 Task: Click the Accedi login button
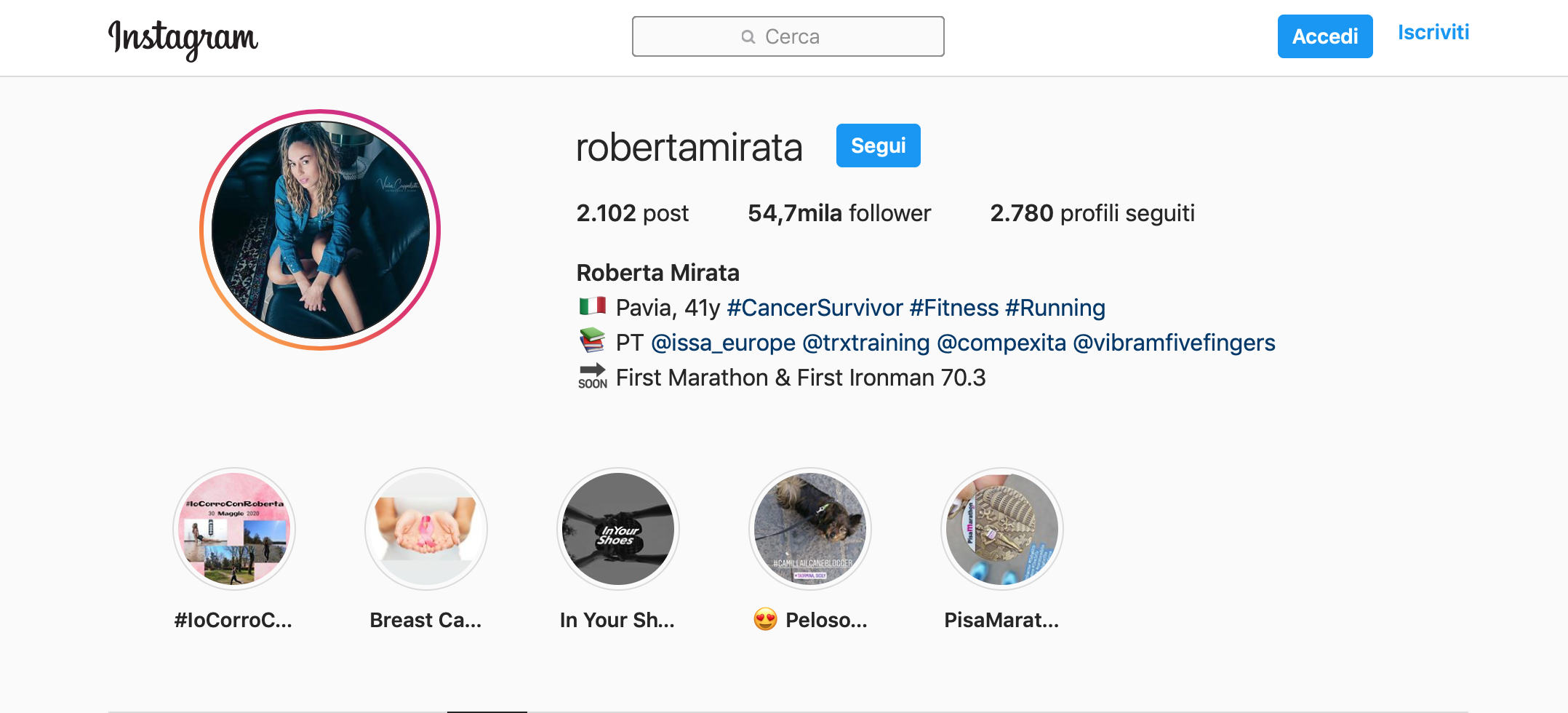coord(1325,36)
